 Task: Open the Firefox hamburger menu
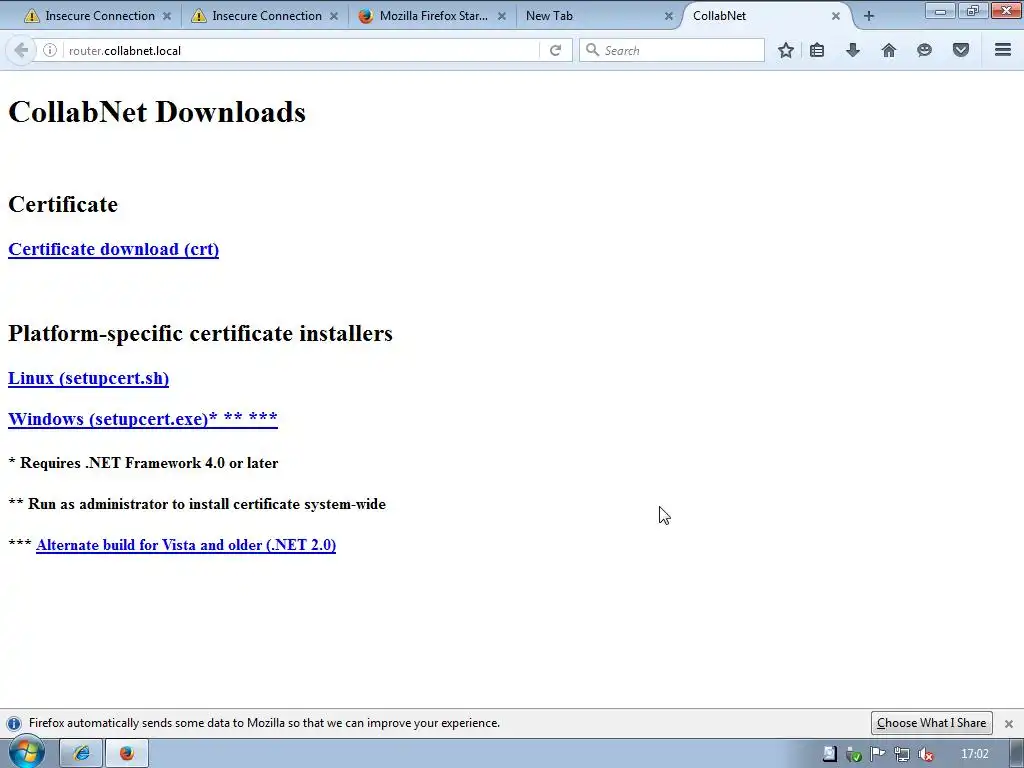[x=1003, y=50]
